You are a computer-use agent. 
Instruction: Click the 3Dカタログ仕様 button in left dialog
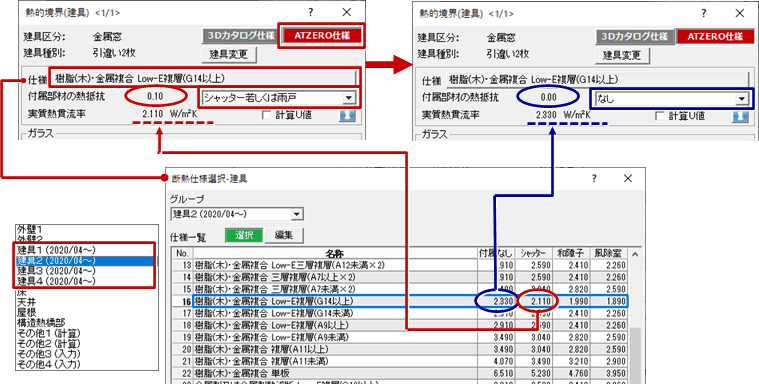point(241,35)
